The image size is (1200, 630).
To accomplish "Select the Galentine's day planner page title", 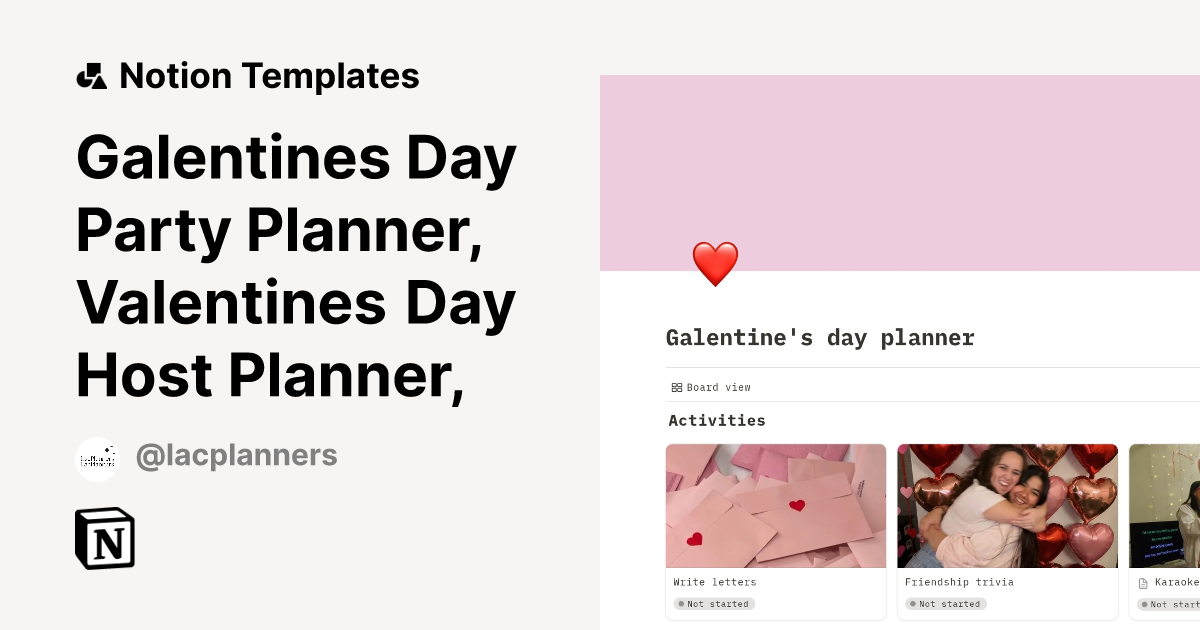I will pos(820,337).
